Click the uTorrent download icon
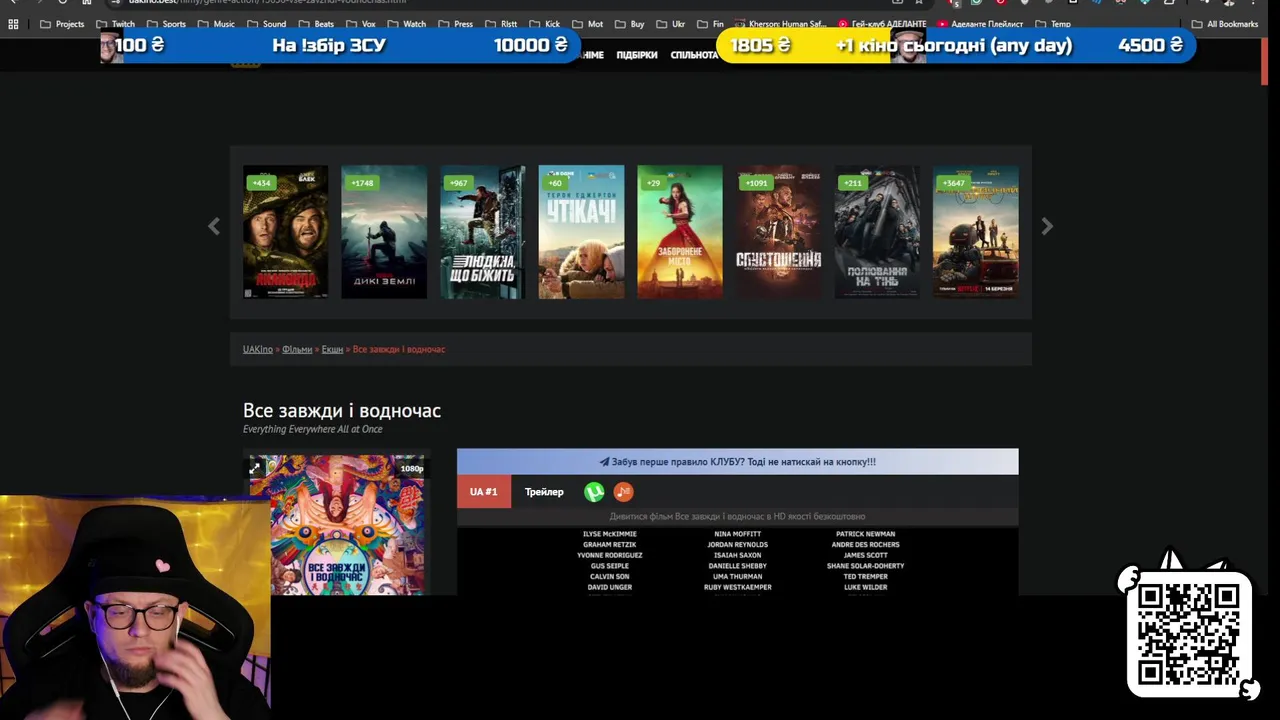The width and height of the screenshot is (1280, 720). (594, 492)
